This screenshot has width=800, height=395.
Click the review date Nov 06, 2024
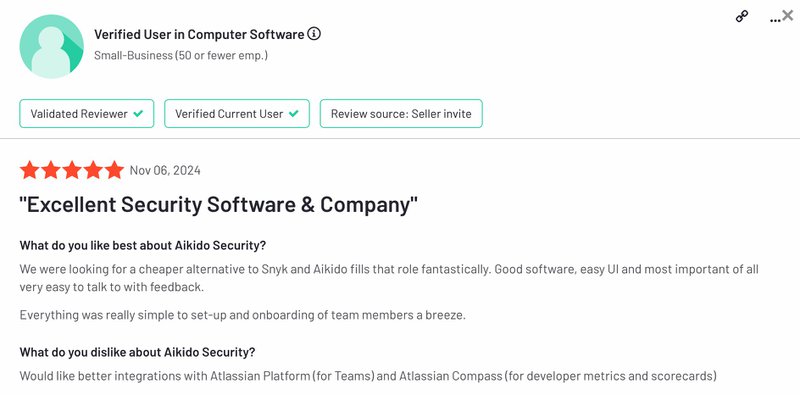165,170
